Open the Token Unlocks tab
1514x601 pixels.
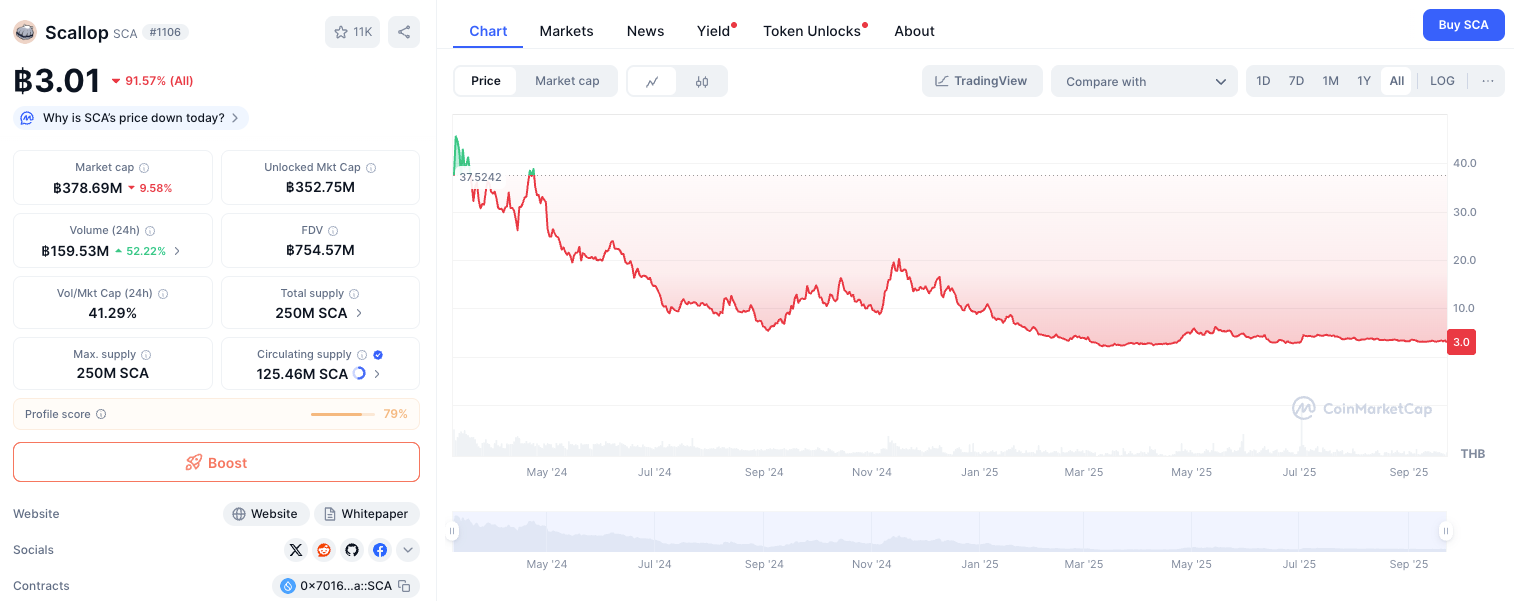click(812, 31)
